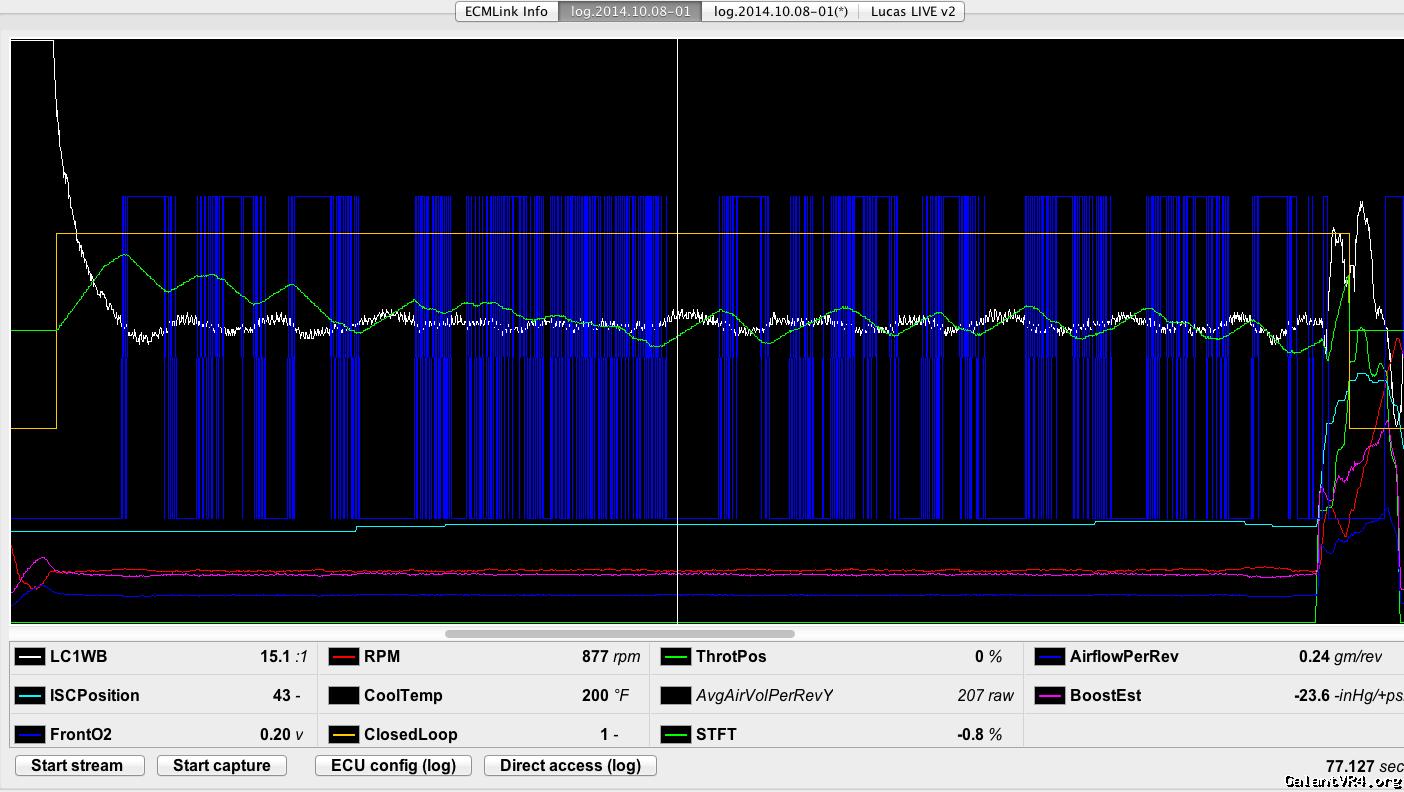Click the "77.127 sec" time readout

[x=1364, y=766]
